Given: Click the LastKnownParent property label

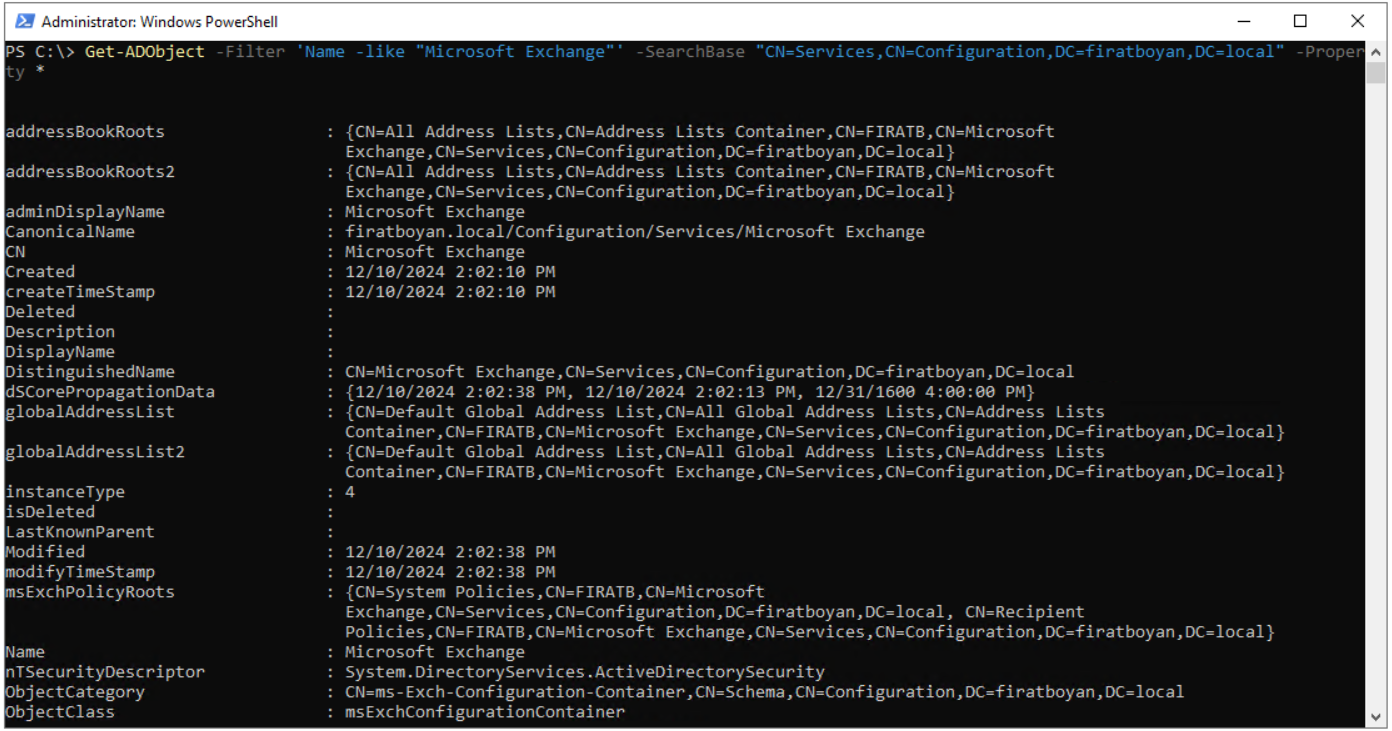Looking at the screenshot, I should coord(80,532).
